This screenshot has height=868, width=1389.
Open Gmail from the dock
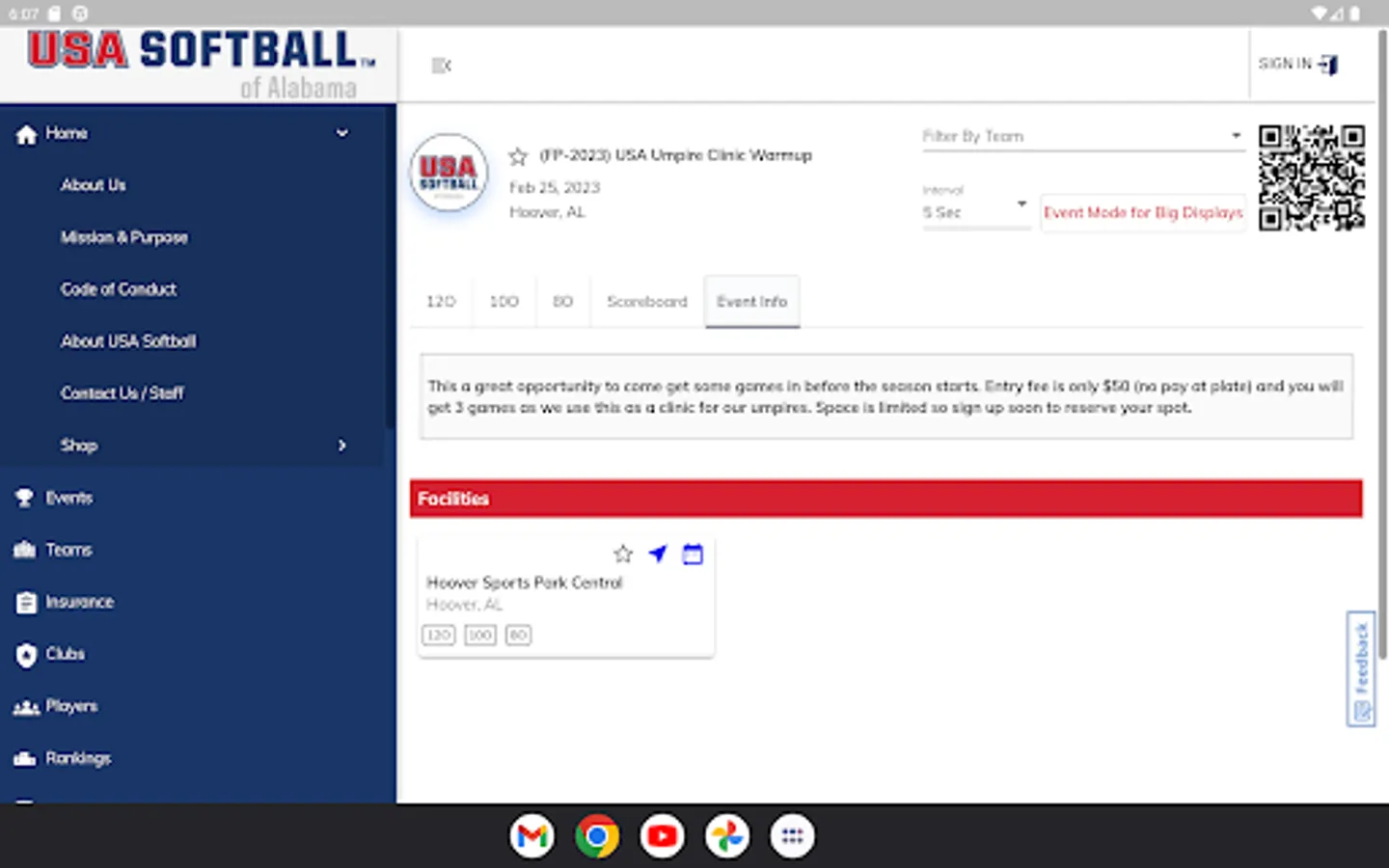click(532, 836)
